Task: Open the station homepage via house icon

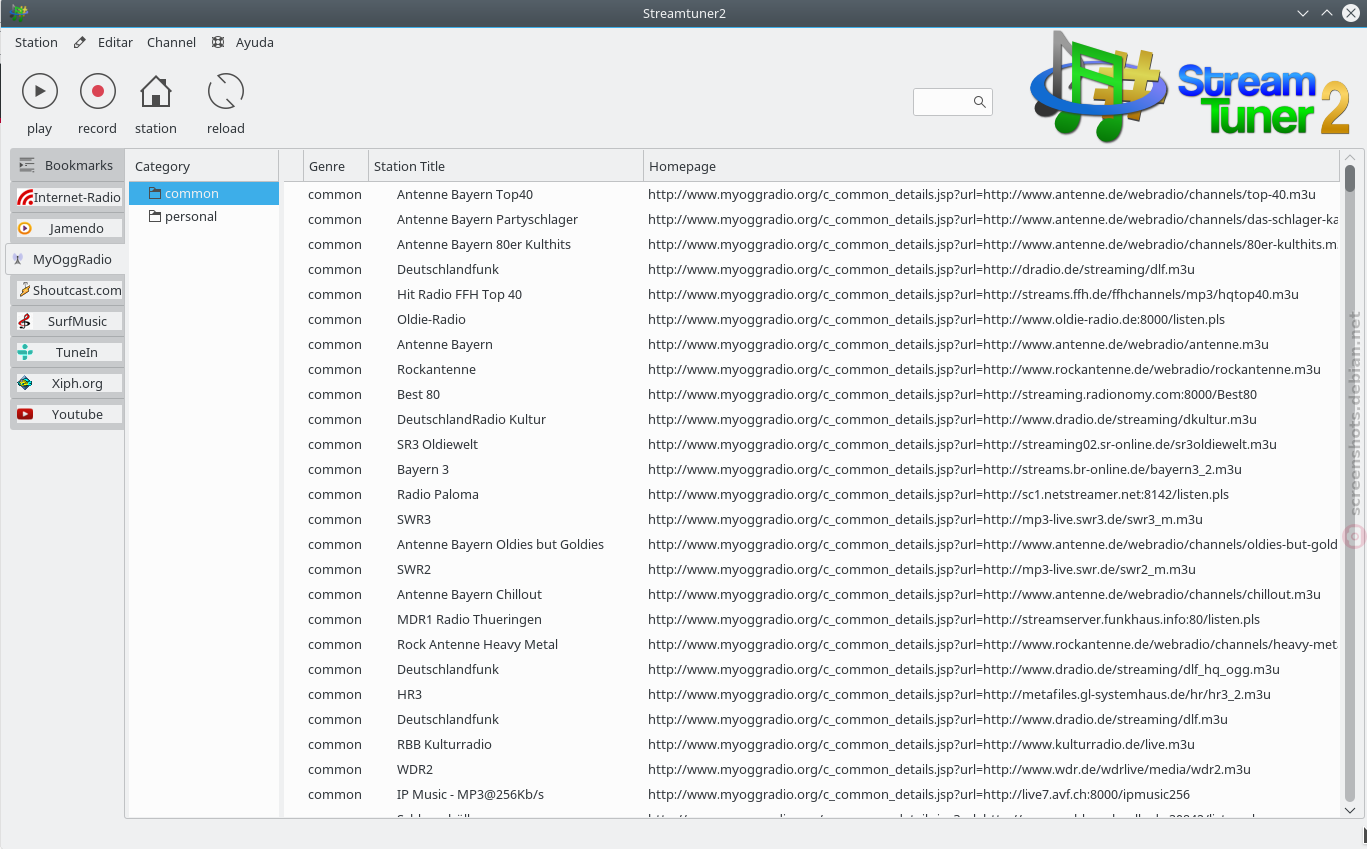Action: pyautogui.click(x=156, y=92)
